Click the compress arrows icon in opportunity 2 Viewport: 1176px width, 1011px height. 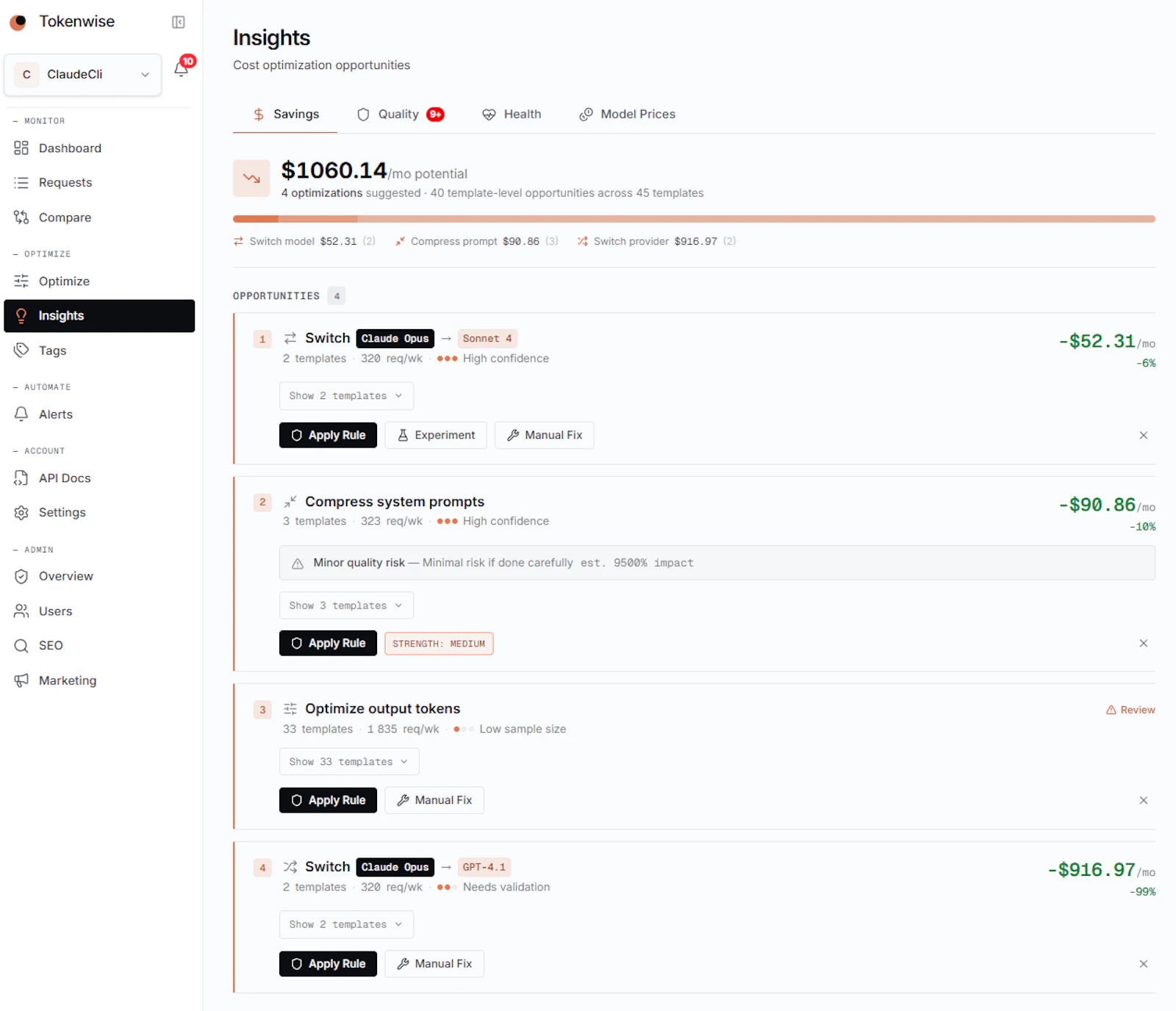click(x=290, y=502)
